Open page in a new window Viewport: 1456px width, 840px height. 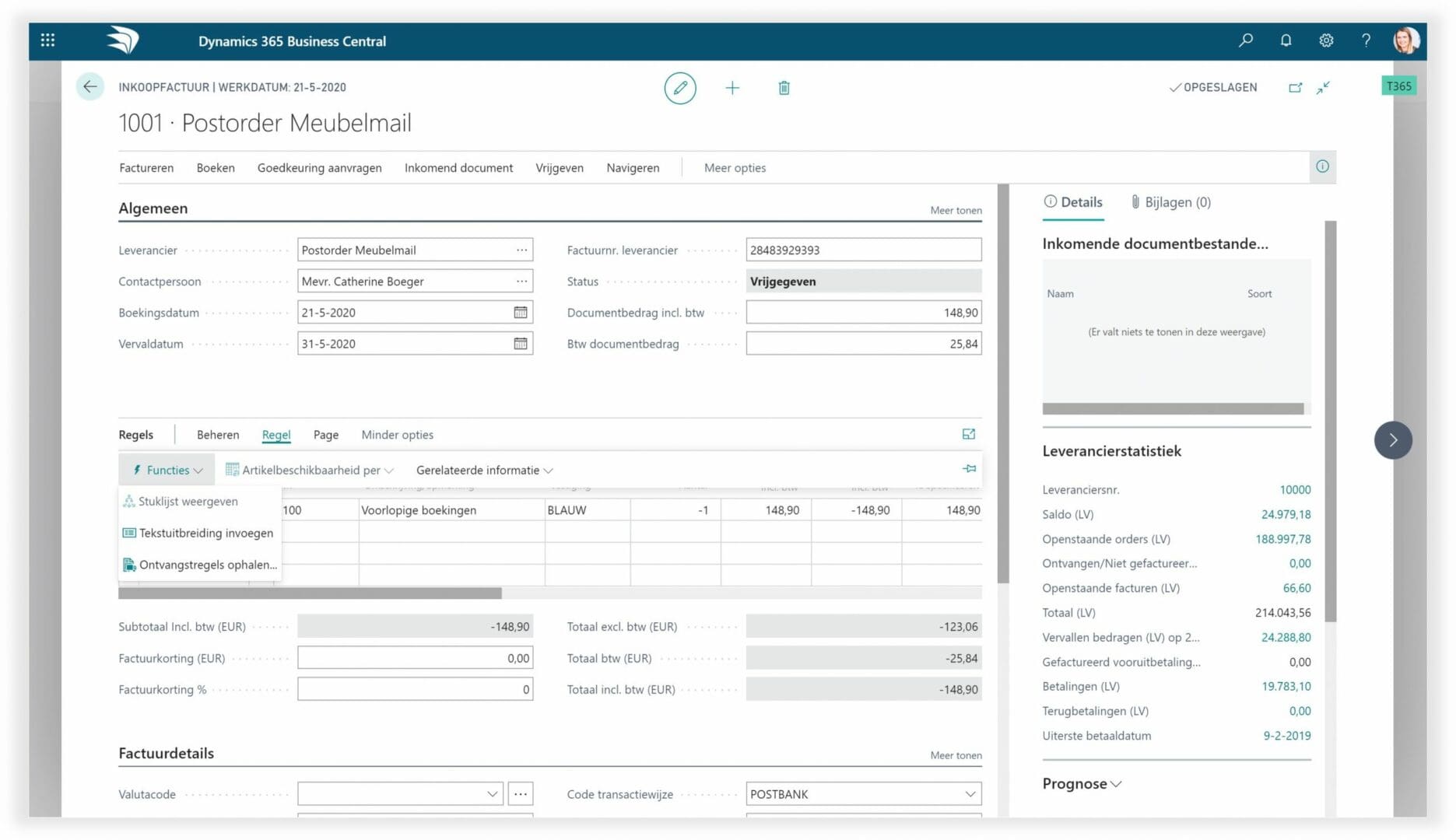coord(1295,87)
